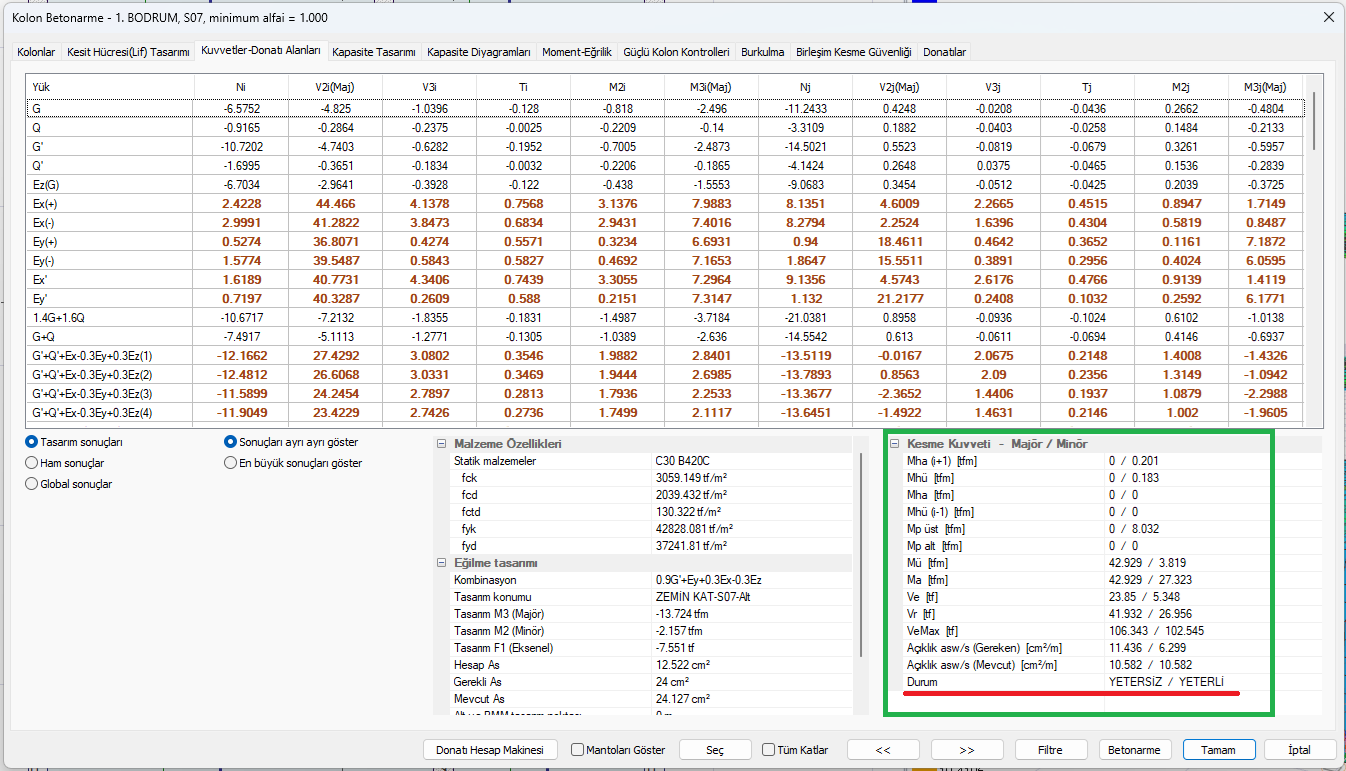Select the Q load row
Screen dimensions: 1346x771
666,128
